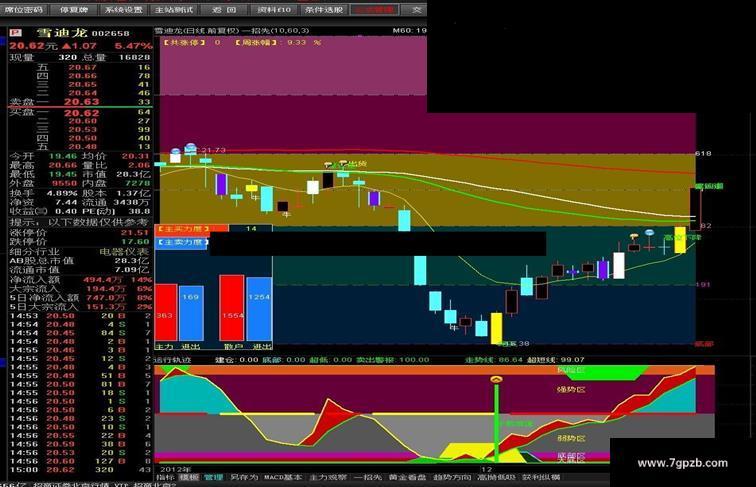
Task: Click the red 主力 bar showing 363
Action: coord(166,312)
